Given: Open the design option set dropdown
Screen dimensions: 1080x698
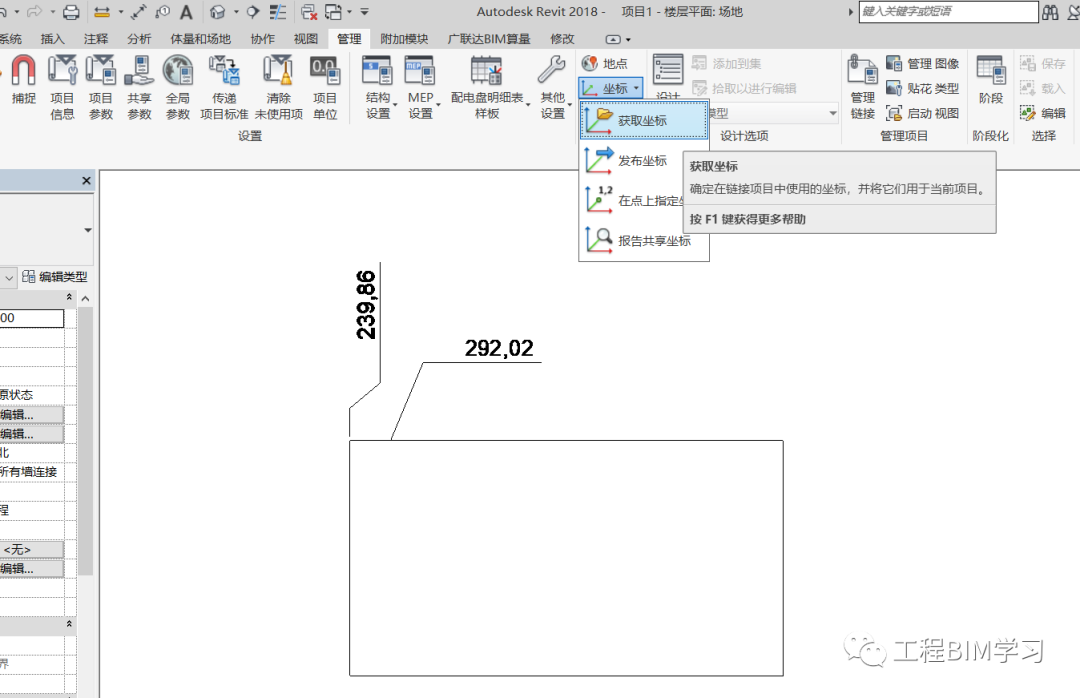Looking at the screenshot, I should point(832,113).
